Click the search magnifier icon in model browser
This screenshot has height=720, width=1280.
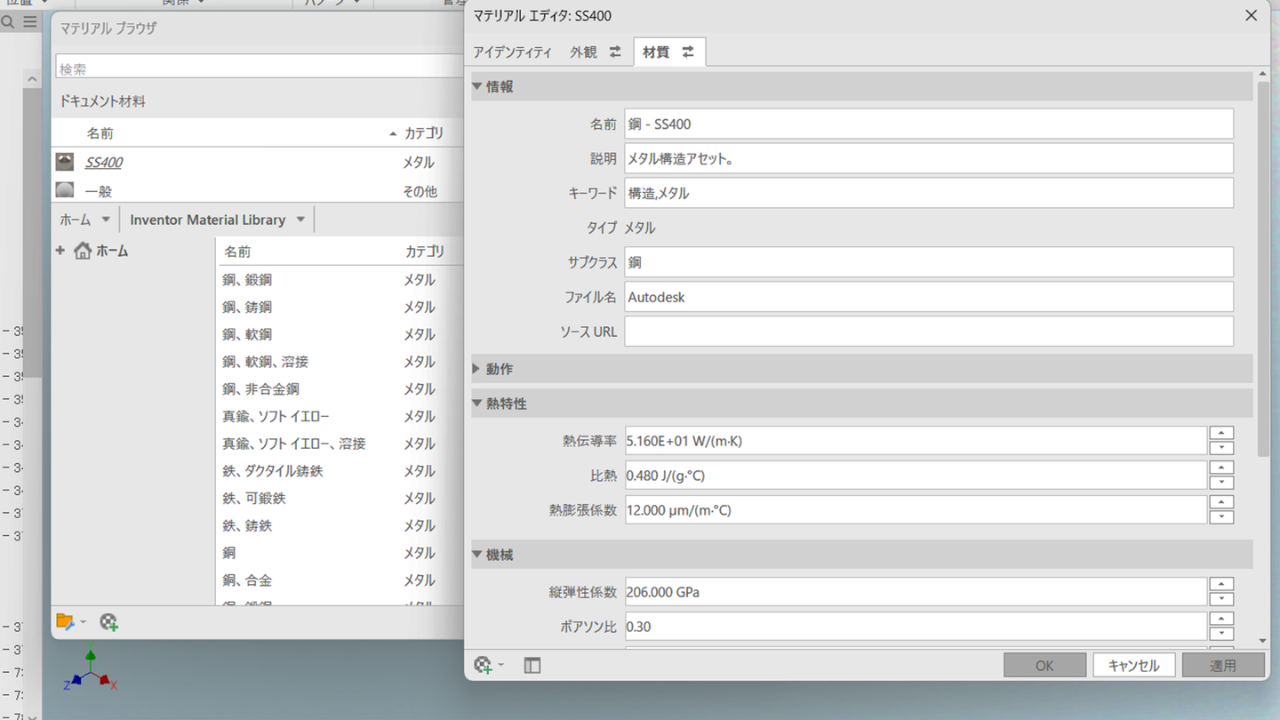coord(8,21)
